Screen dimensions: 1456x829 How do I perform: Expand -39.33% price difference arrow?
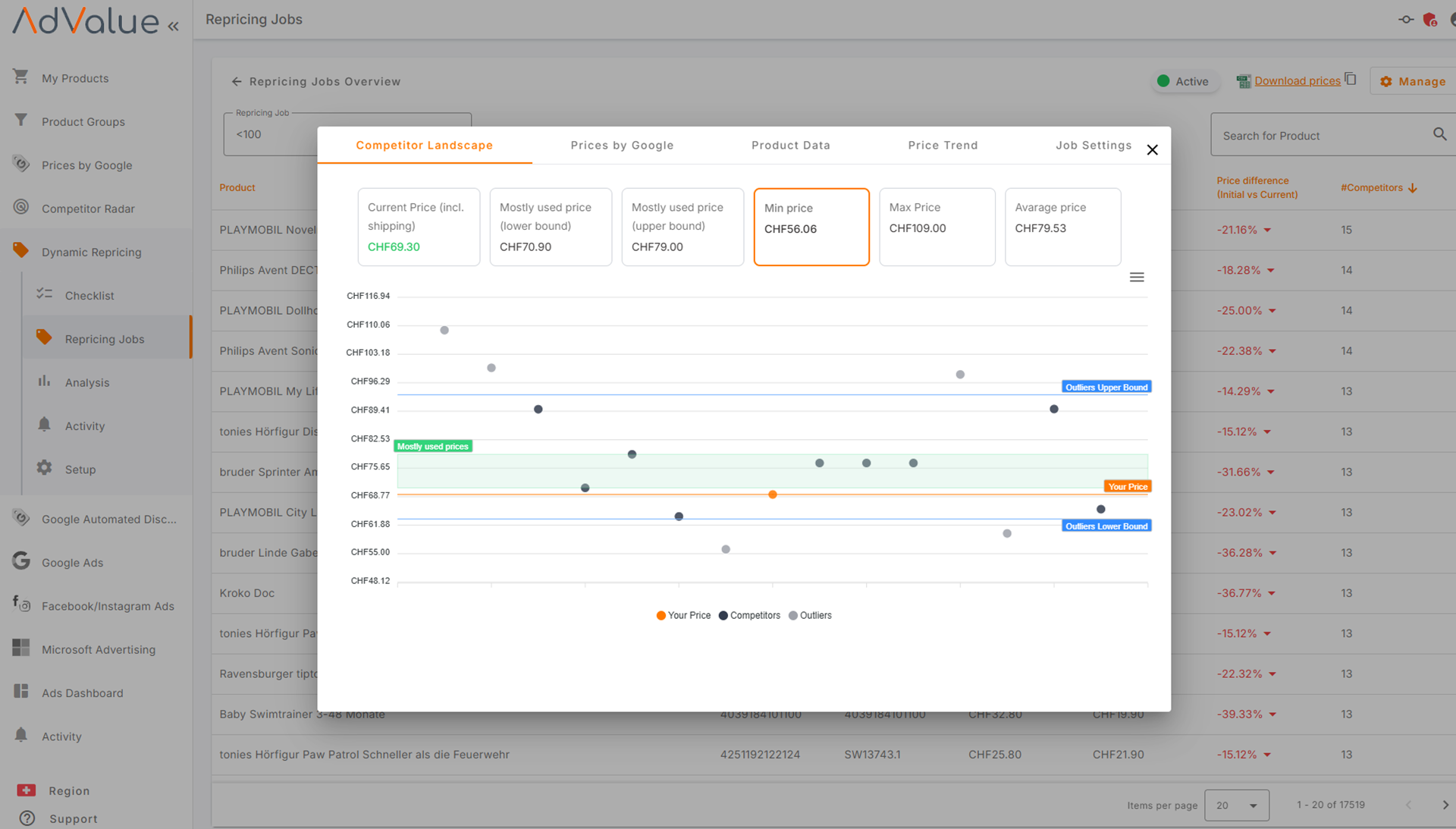click(x=1272, y=714)
